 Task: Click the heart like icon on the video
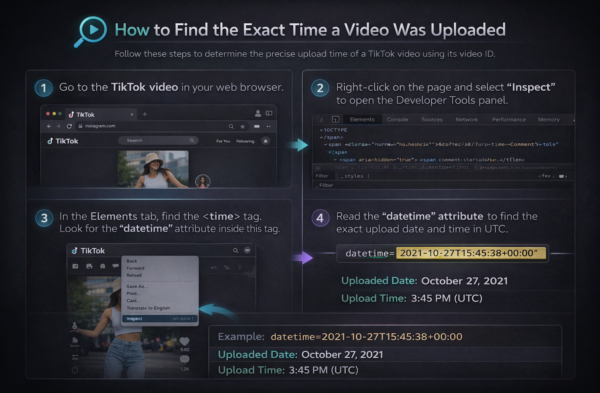click(x=184, y=341)
